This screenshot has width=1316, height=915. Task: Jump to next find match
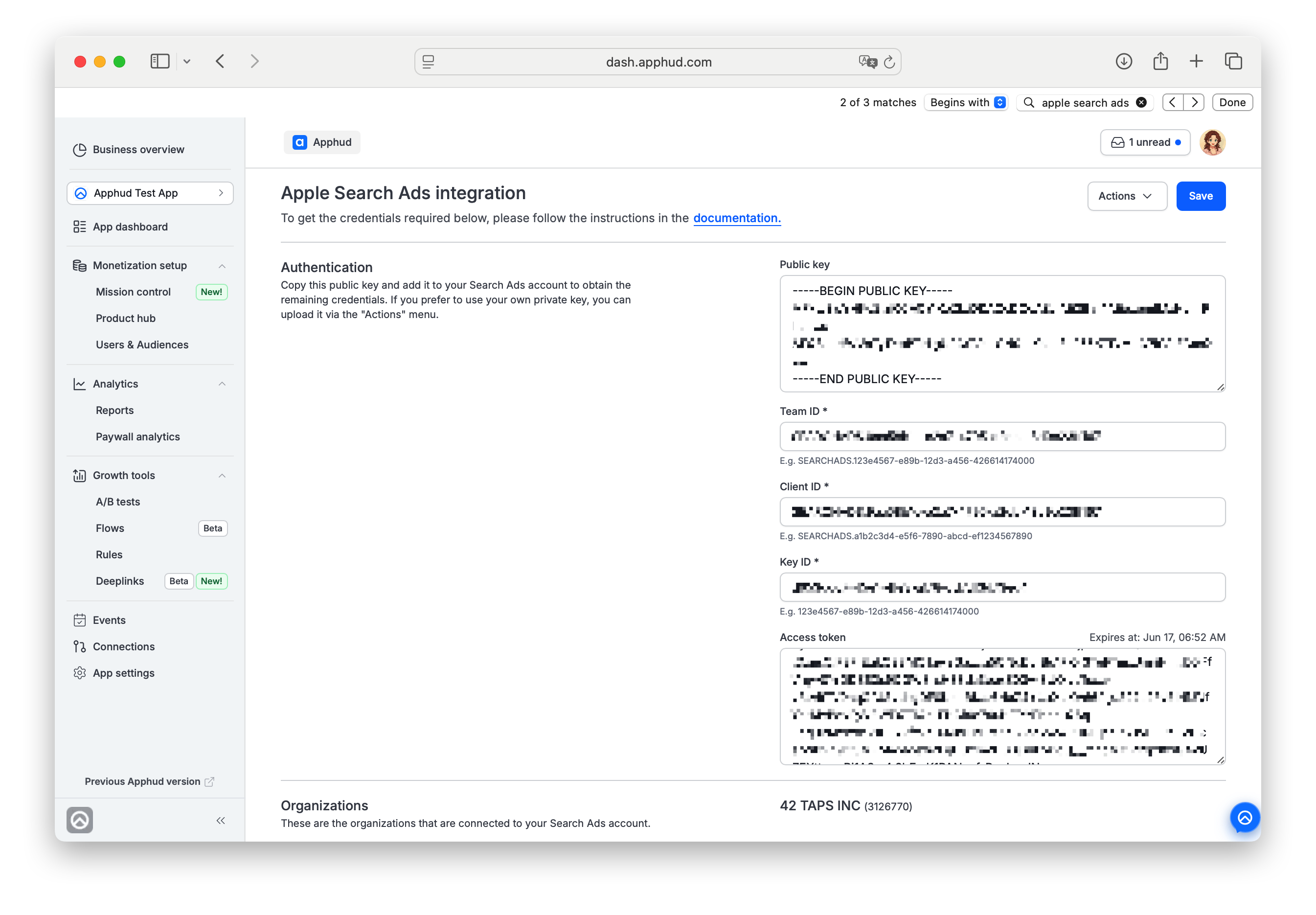coord(1194,103)
